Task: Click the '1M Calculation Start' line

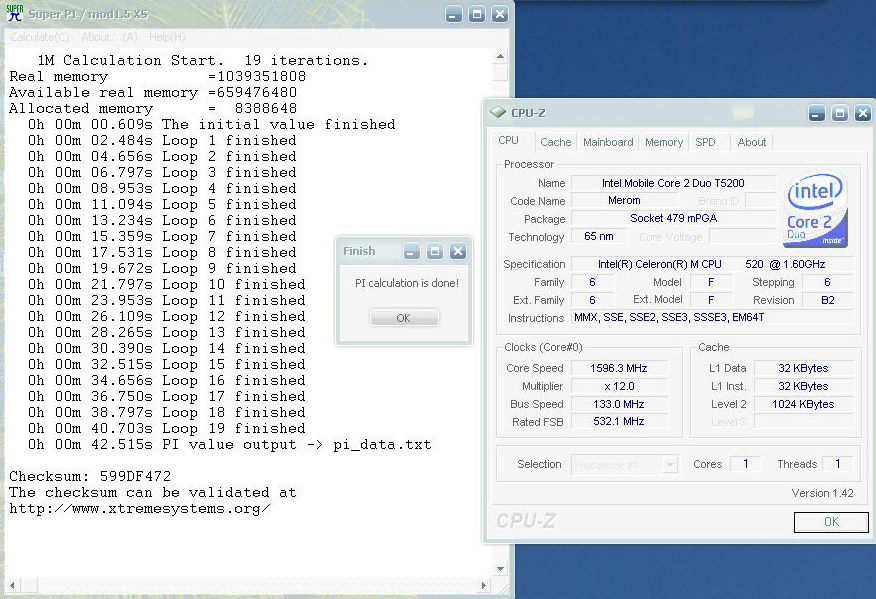Action: 202,60
